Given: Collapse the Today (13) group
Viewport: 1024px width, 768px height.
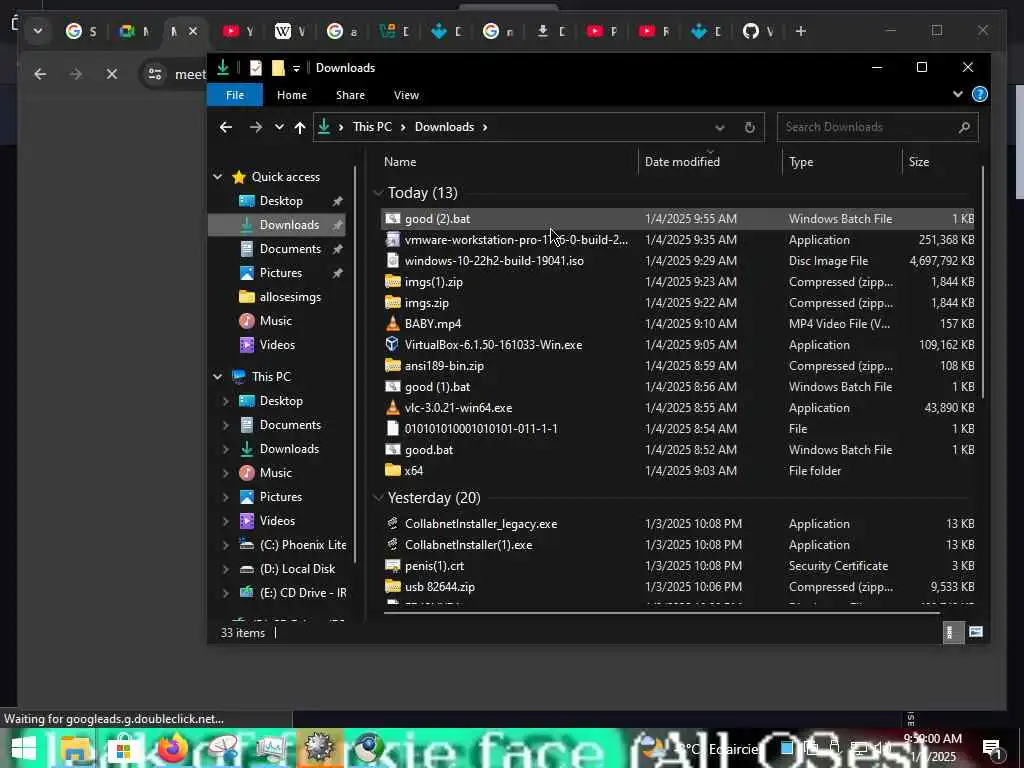Looking at the screenshot, I should 378,193.
